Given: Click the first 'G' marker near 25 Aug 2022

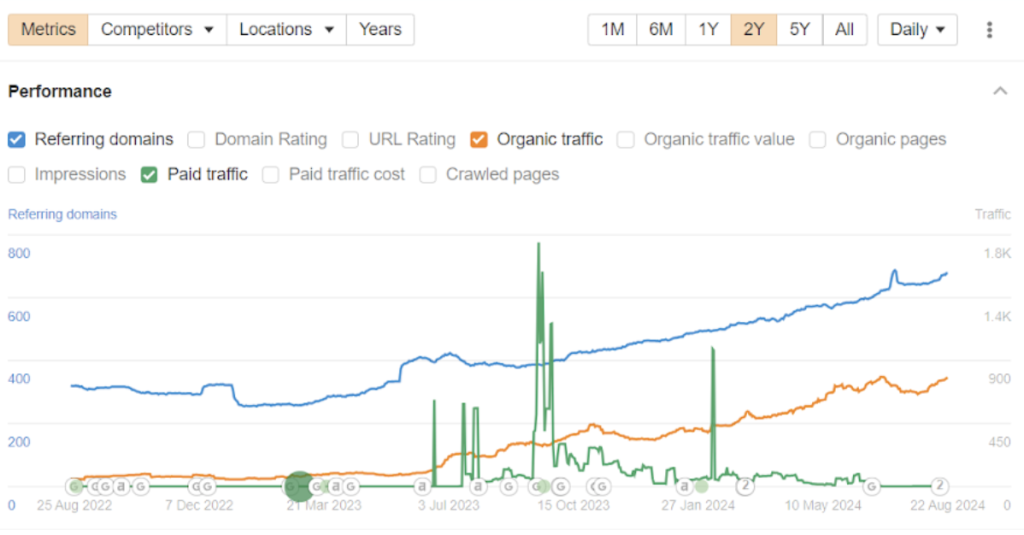Looking at the screenshot, I should point(75,487).
